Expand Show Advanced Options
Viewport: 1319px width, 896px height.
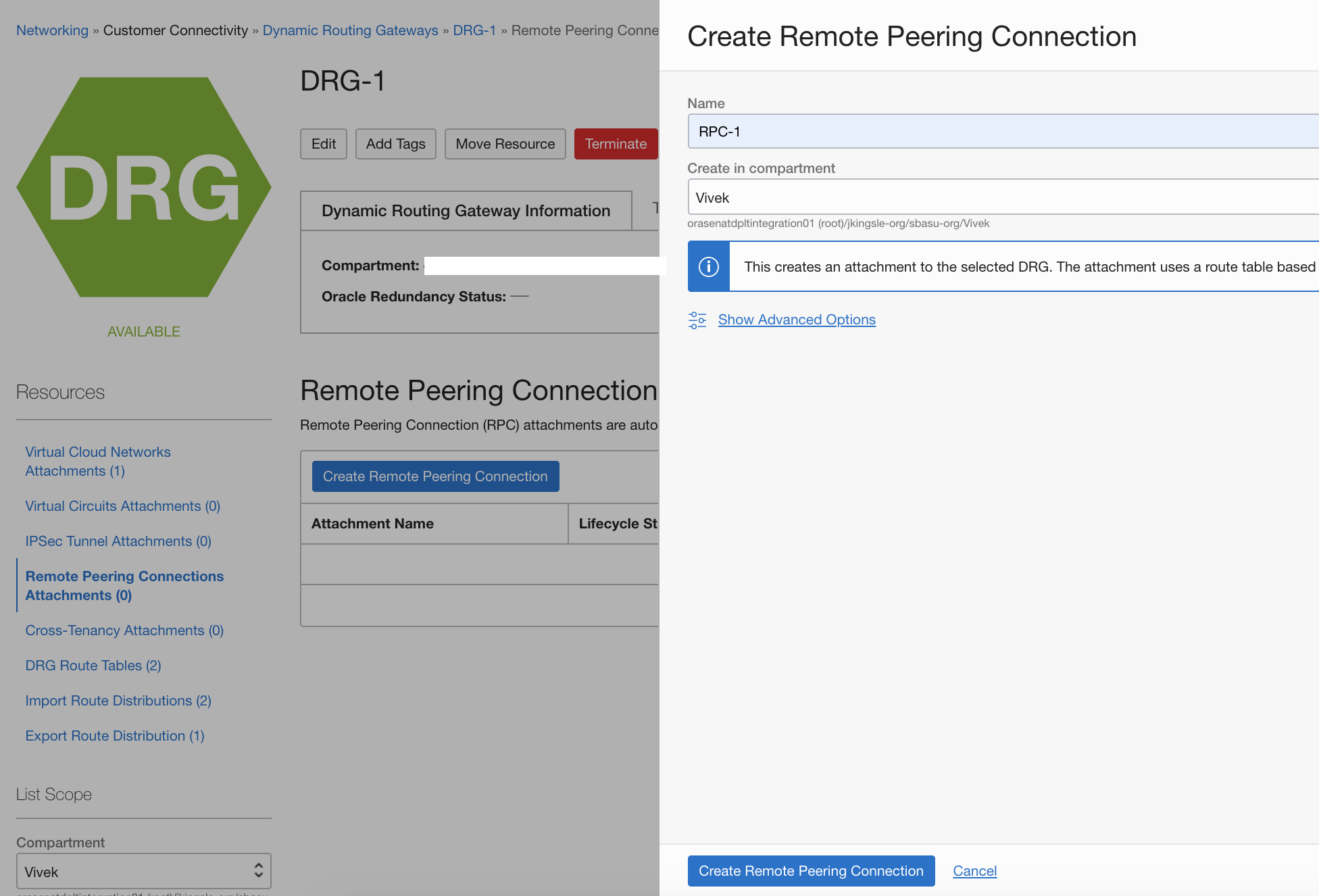pyautogui.click(x=797, y=319)
